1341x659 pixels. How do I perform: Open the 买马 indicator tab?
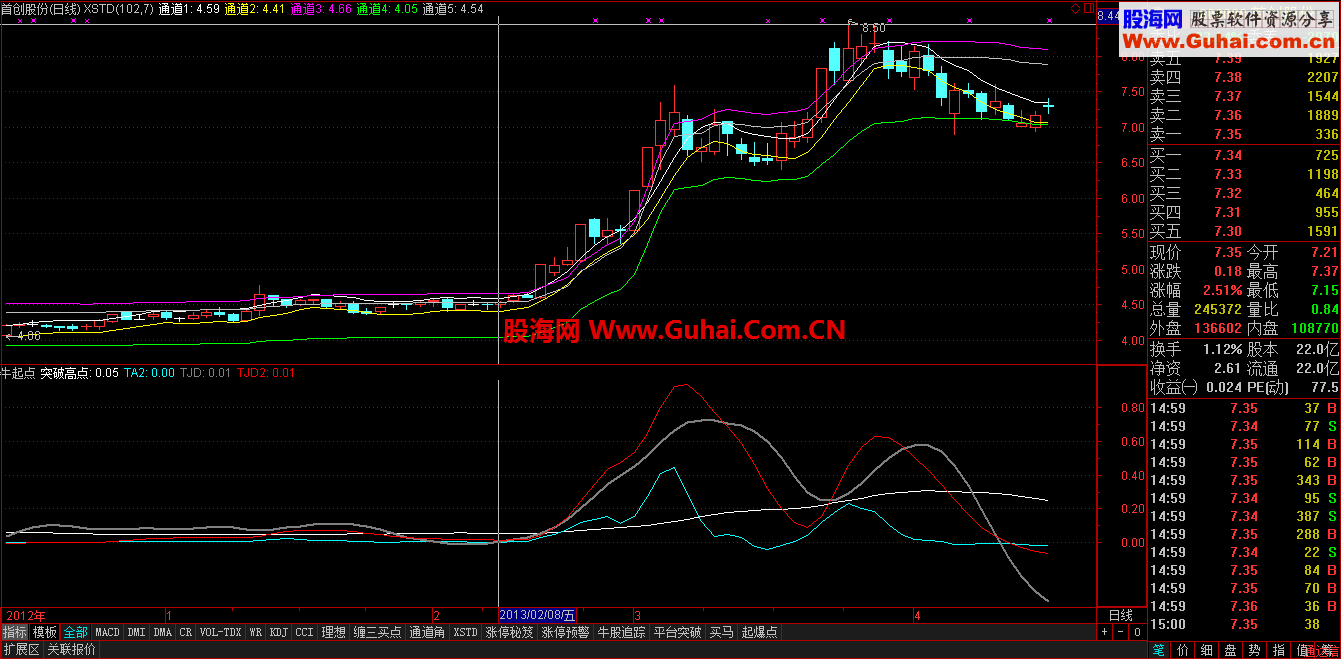click(721, 632)
